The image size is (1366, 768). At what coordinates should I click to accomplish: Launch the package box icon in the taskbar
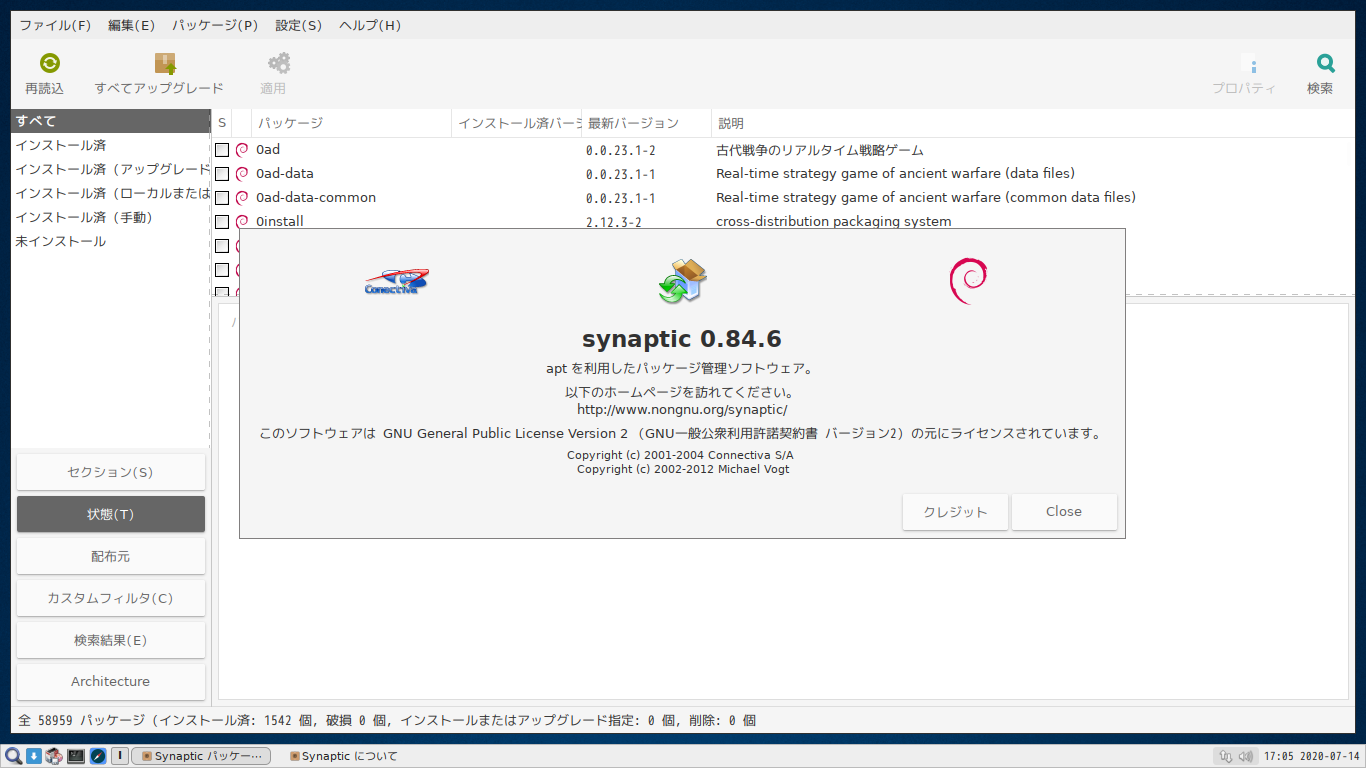point(54,756)
